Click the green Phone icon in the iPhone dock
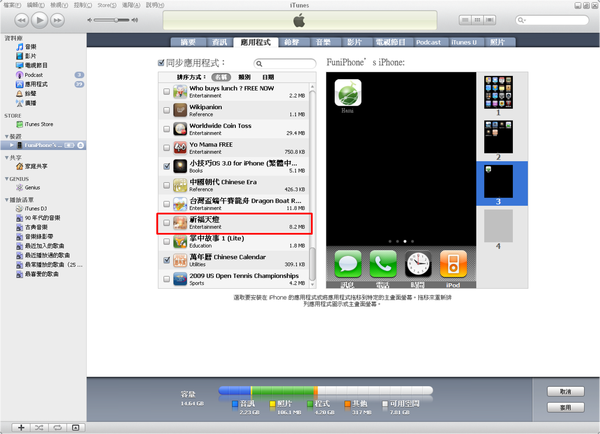 click(x=383, y=264)
